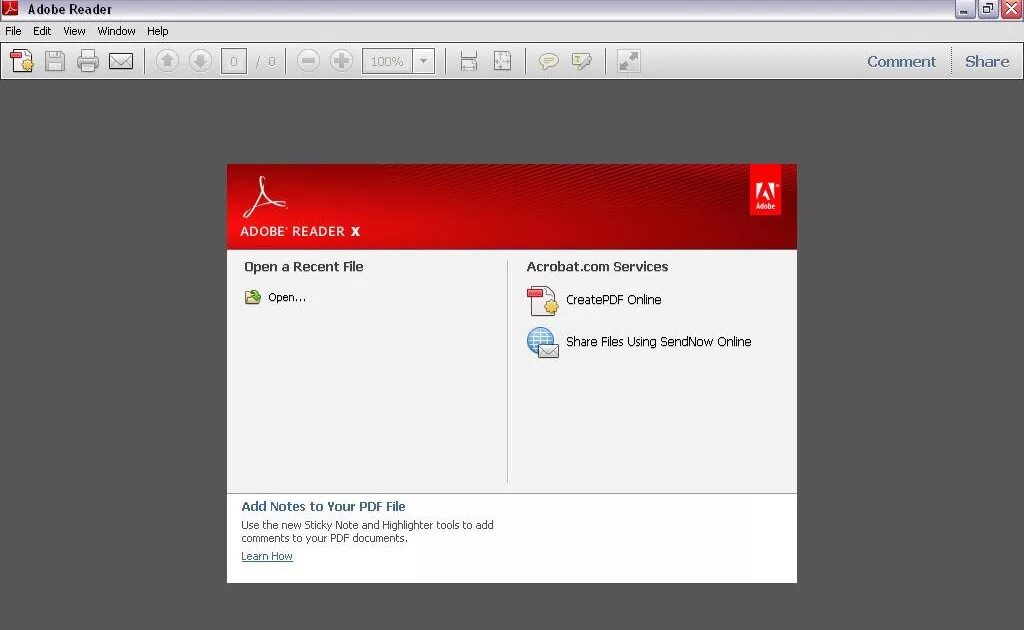Click the Zoom In plus icon

[x=341, y=61]
